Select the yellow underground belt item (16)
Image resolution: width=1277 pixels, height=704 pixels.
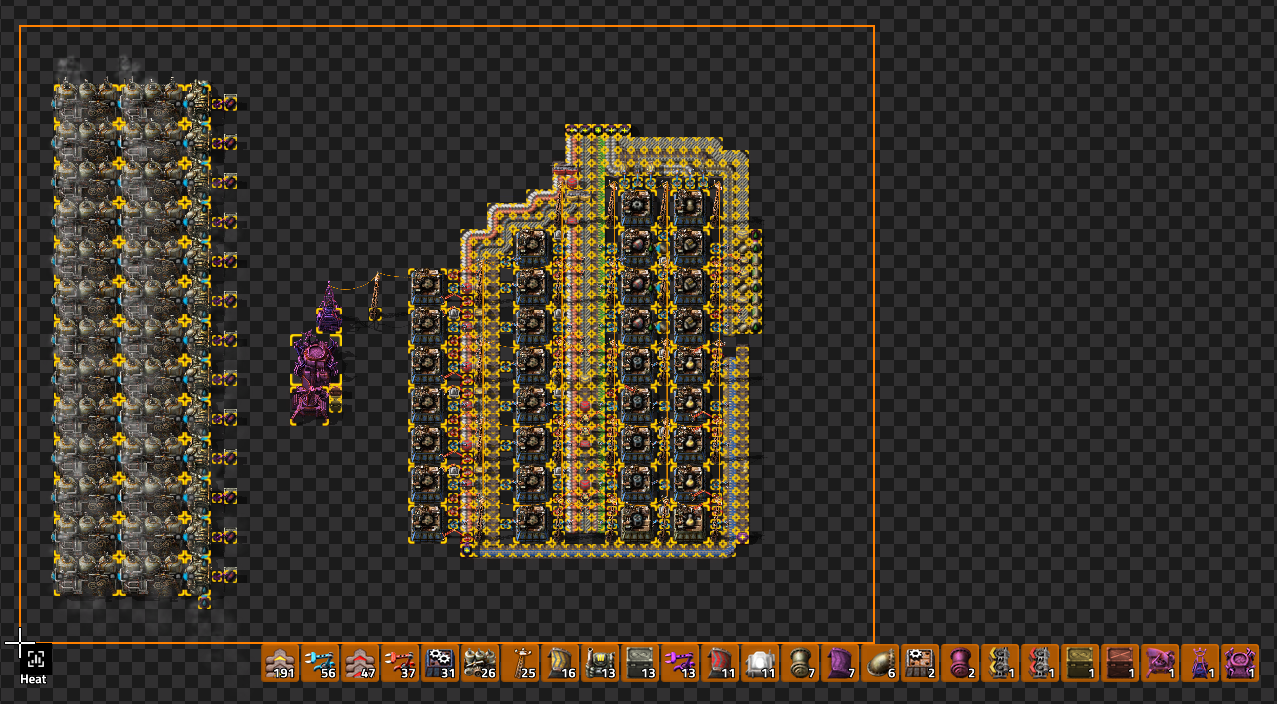560,663
